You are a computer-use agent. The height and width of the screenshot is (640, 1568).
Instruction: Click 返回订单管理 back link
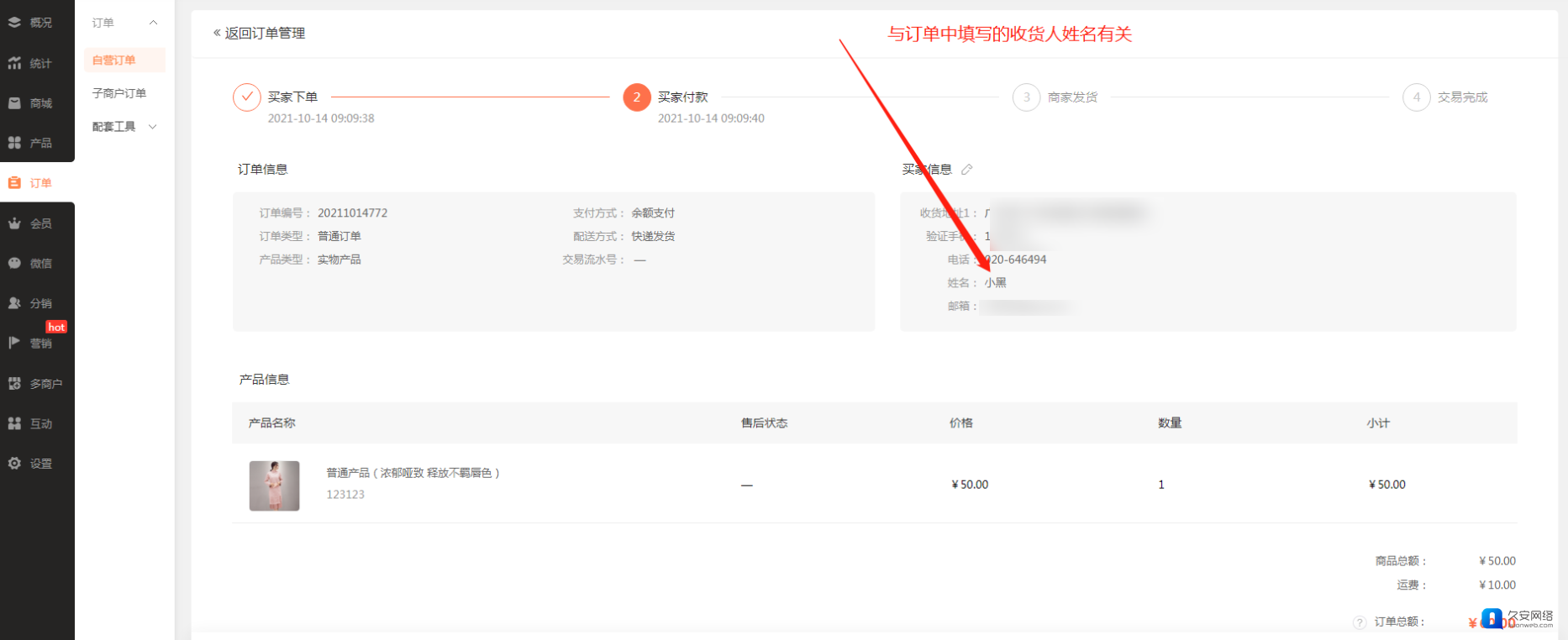point(260,34)
